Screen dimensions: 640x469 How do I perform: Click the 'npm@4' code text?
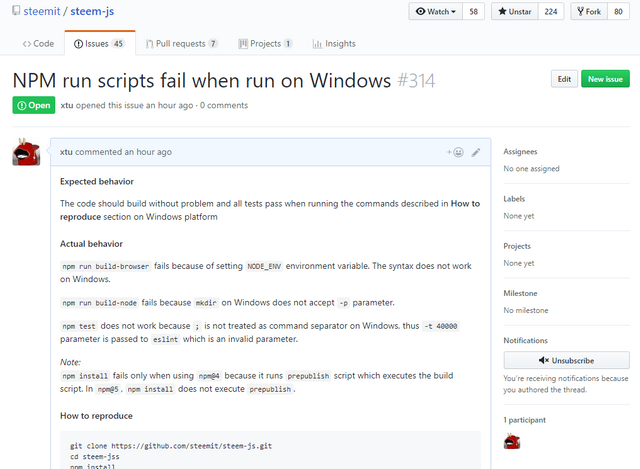pyautogui.click(x=209, y=376)
